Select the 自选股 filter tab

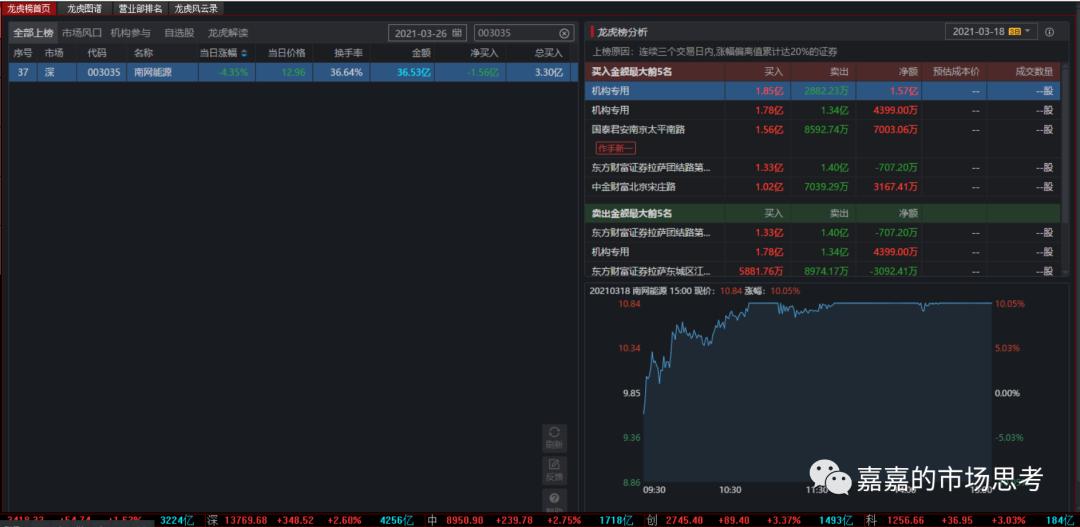pyautogui.click(x=178, y=32)
